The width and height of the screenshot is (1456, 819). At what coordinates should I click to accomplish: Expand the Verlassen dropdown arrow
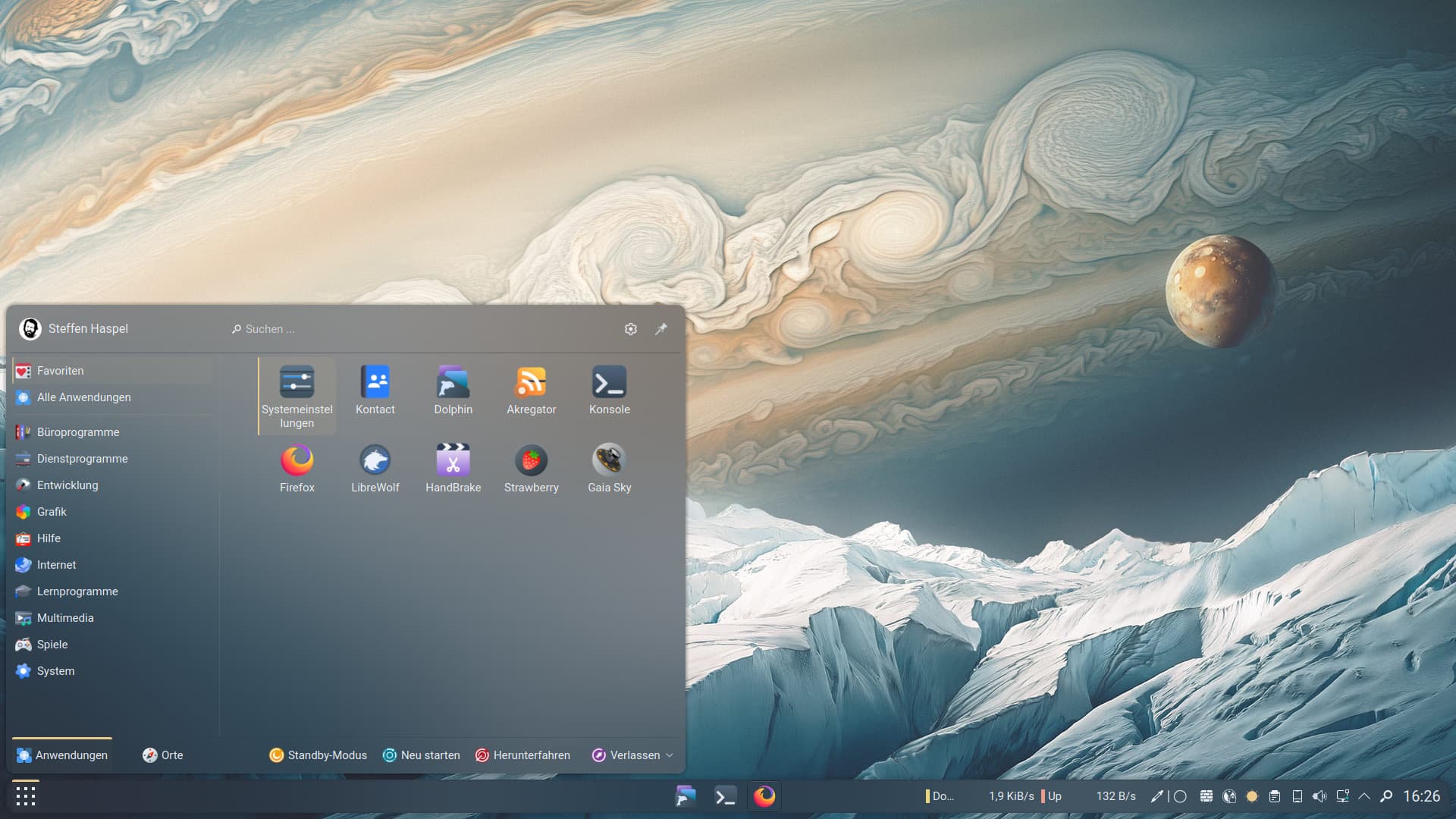pos(670,755)
